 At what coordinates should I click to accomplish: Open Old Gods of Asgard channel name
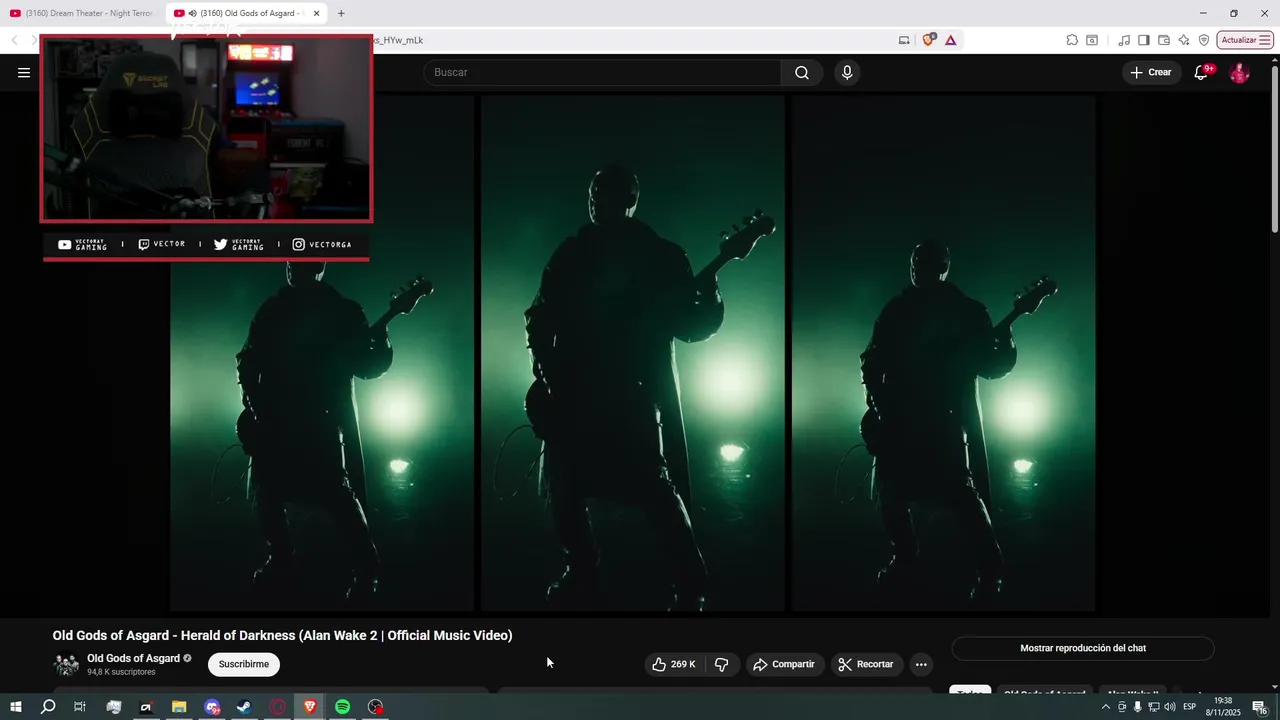click(133, 658)
